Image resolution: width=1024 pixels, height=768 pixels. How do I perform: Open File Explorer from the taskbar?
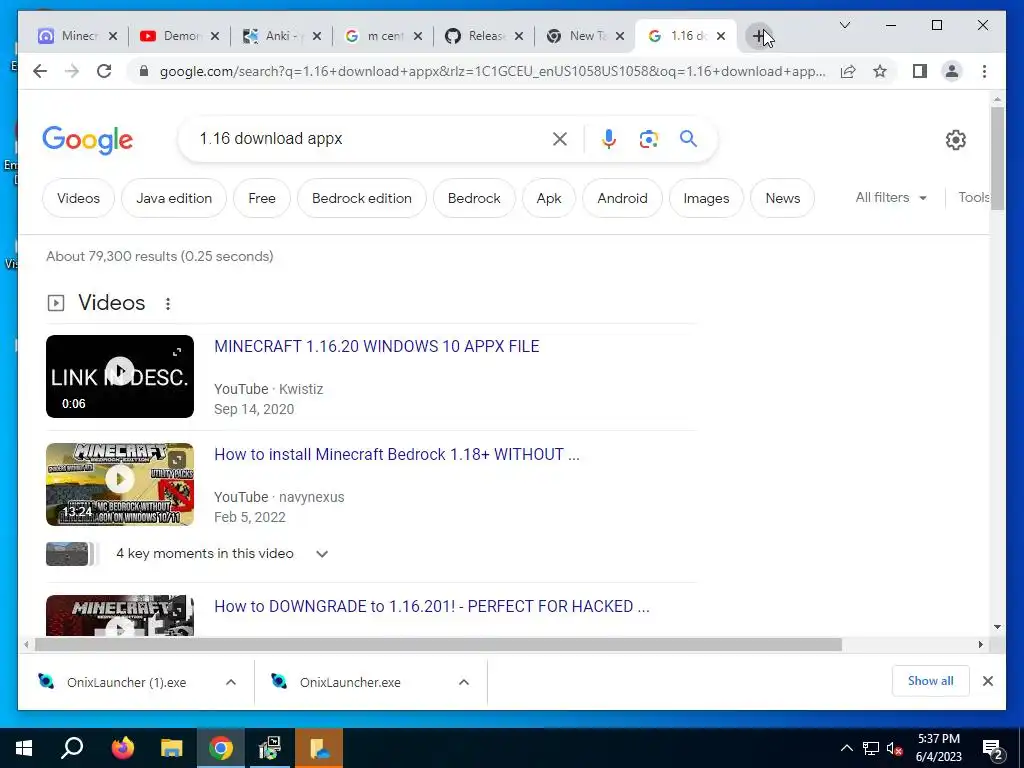coord(171,748)
